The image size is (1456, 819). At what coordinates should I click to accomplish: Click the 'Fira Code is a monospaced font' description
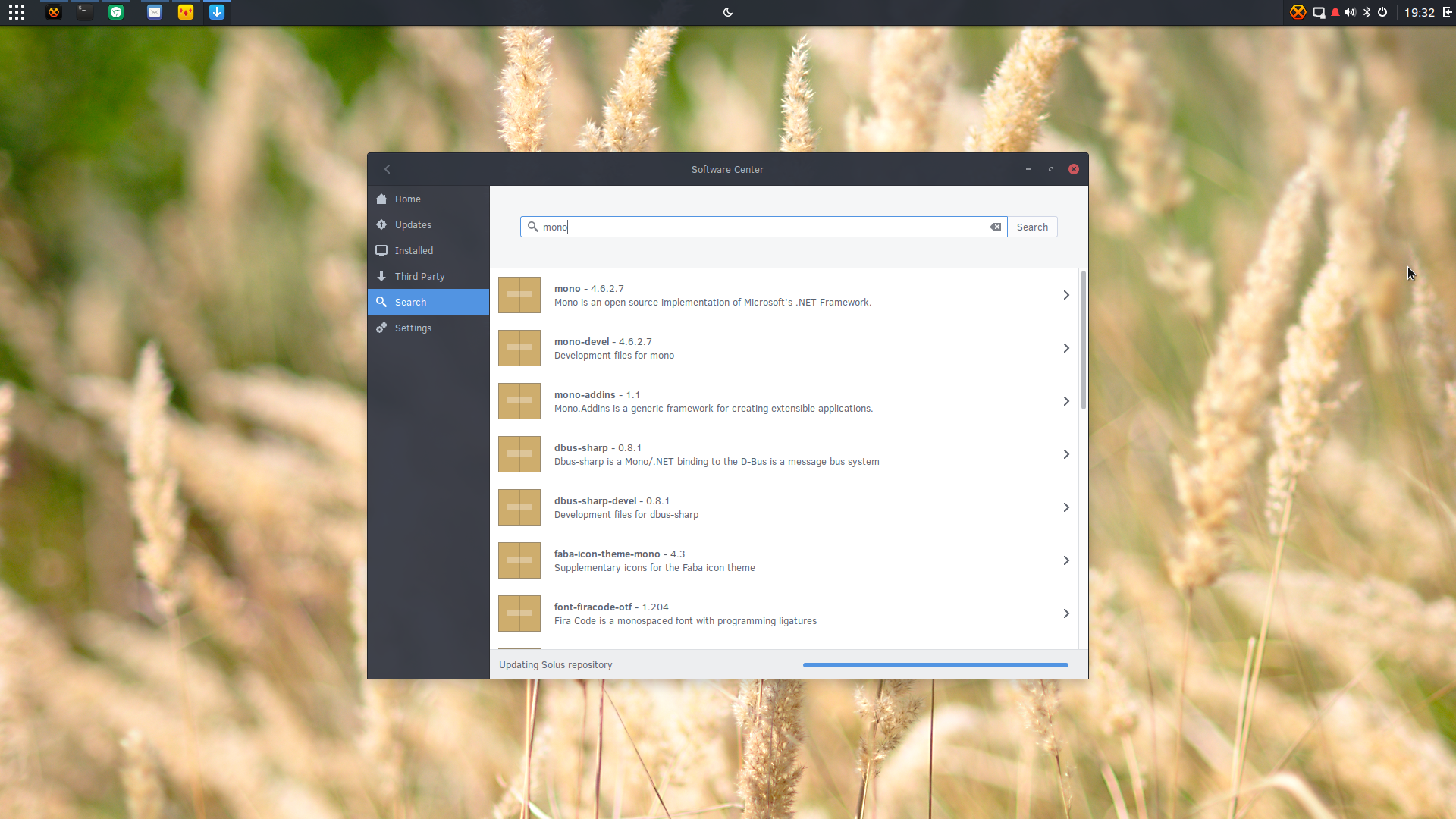click(686, 621)
